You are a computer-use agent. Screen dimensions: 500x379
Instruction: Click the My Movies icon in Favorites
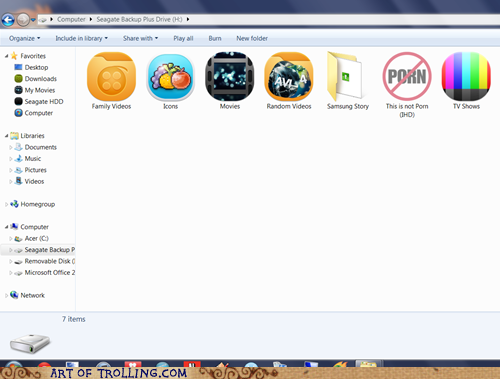[18, 90]
